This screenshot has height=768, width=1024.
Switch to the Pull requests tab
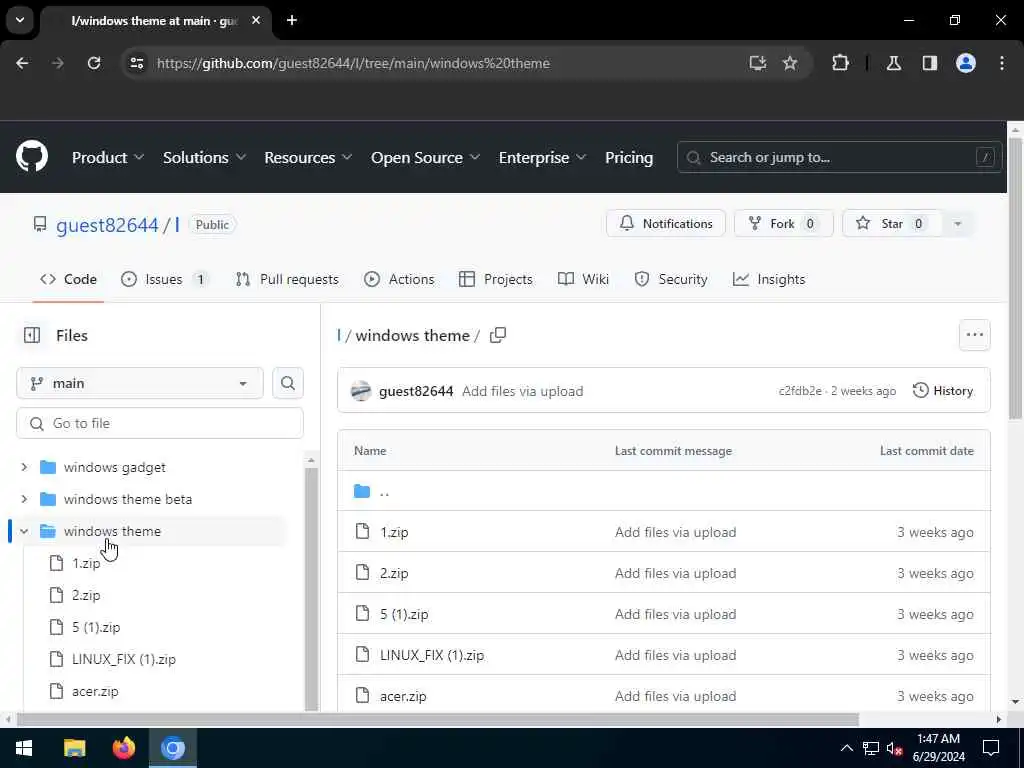point(287,280)
